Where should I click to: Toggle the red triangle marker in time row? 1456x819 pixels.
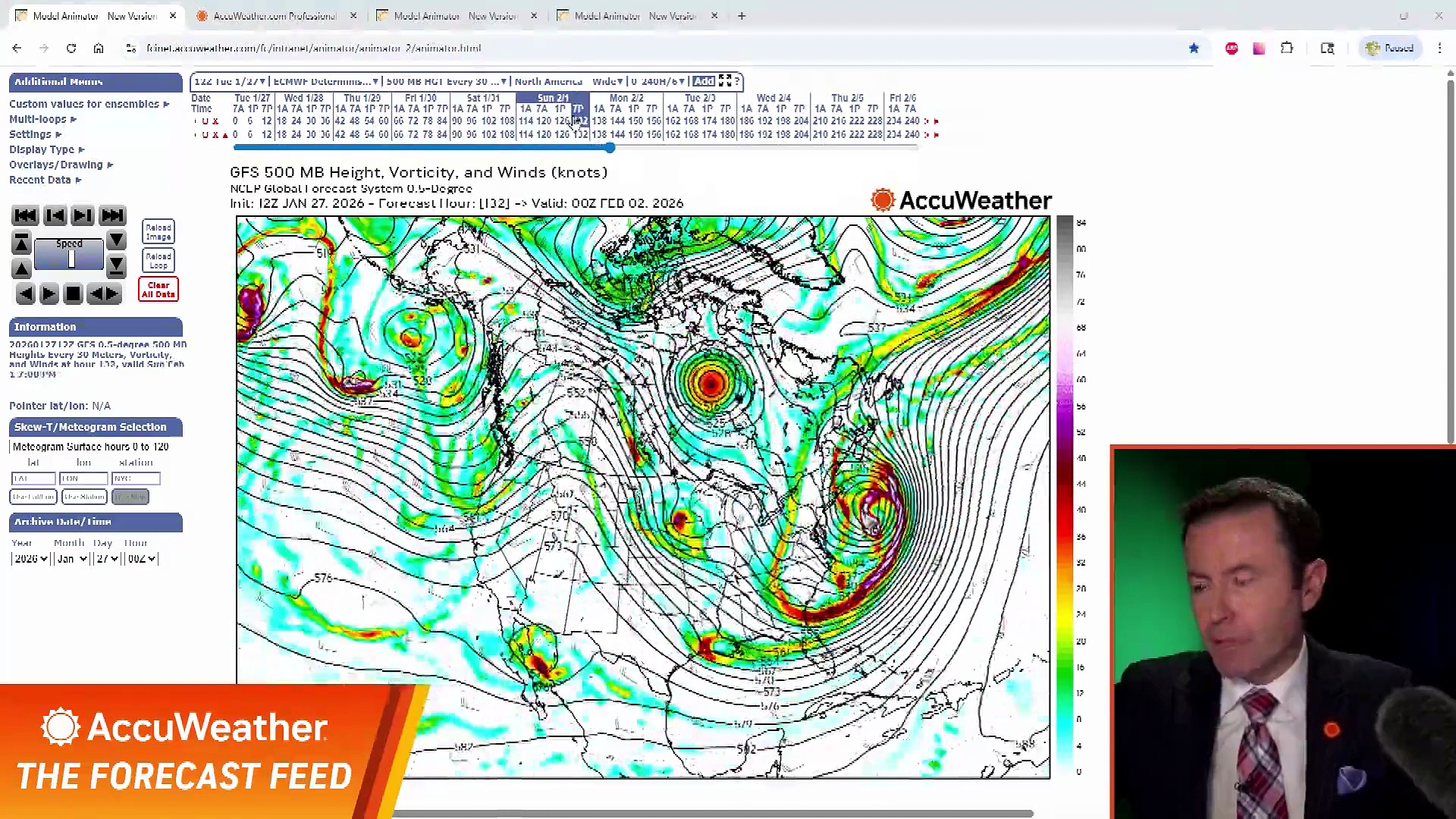(x=225, y=134)
